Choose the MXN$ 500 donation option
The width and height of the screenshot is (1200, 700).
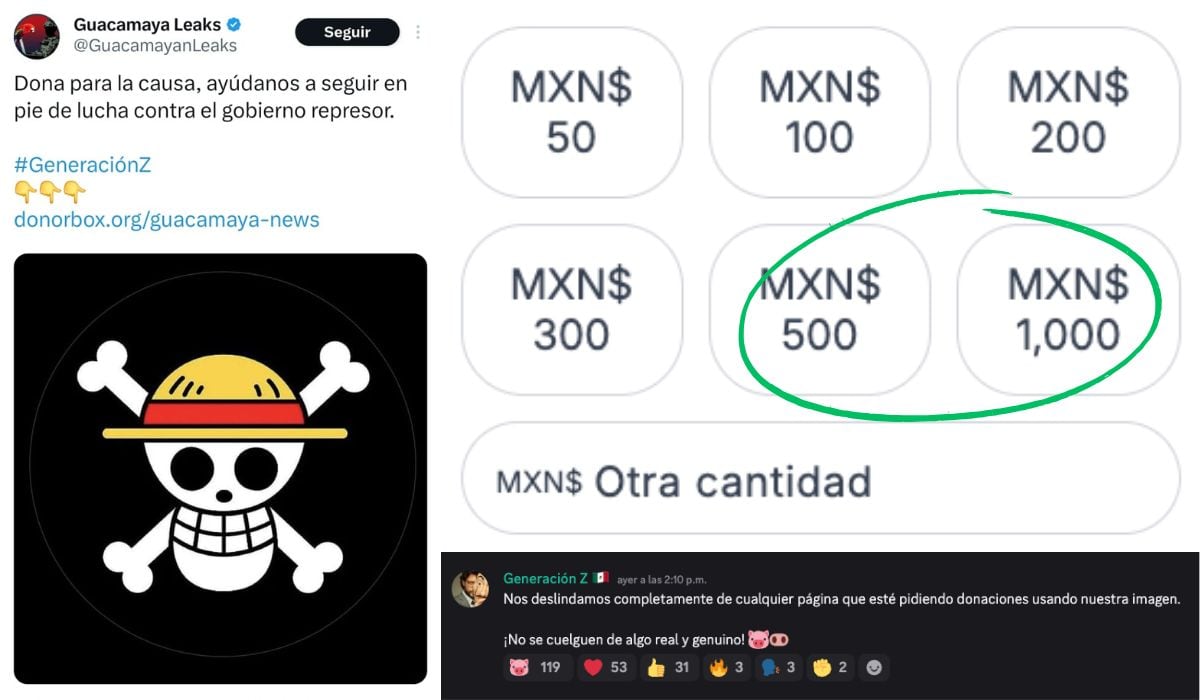coord(819,310)
